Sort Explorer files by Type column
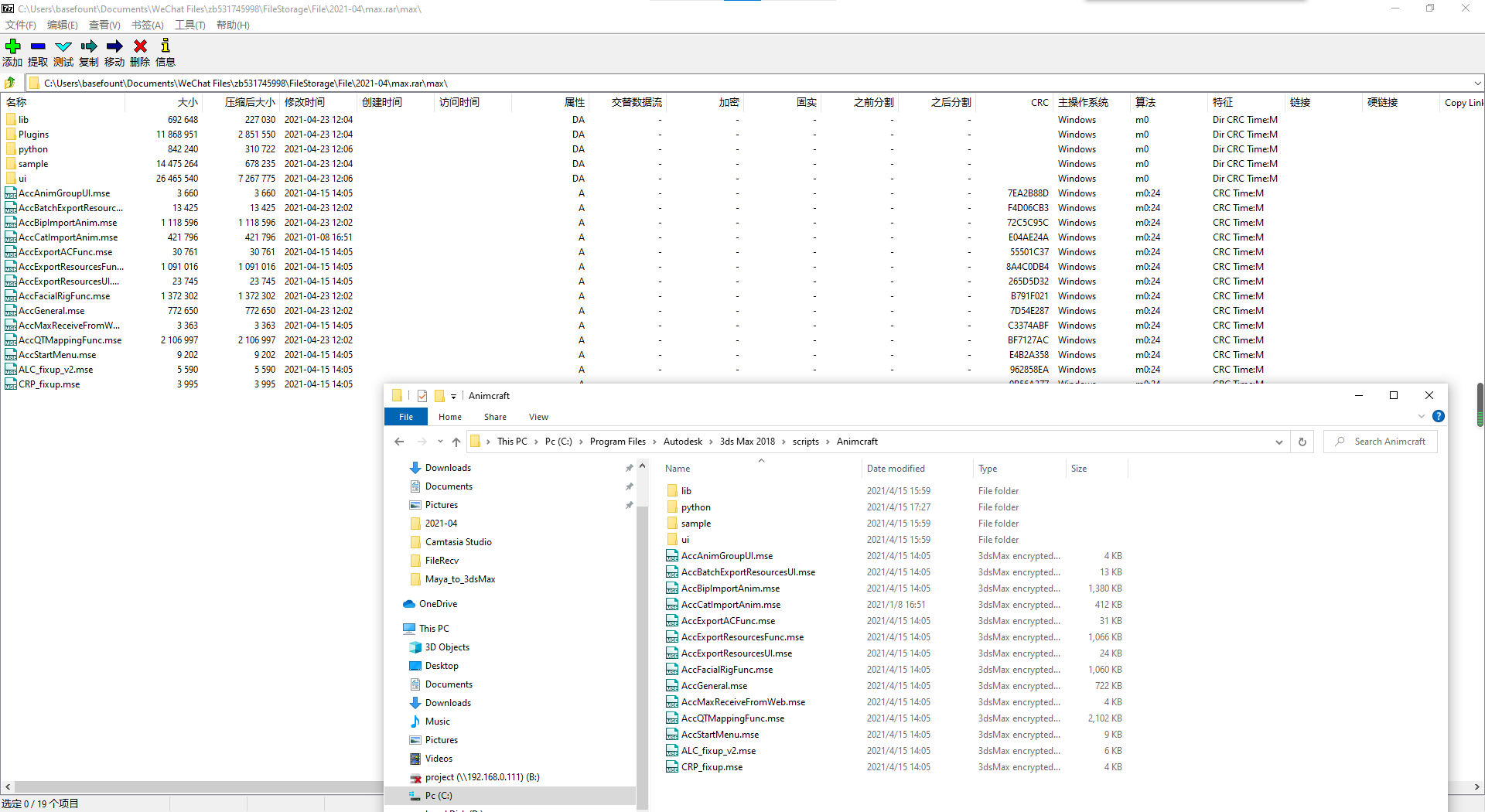 pos(1019,469)
